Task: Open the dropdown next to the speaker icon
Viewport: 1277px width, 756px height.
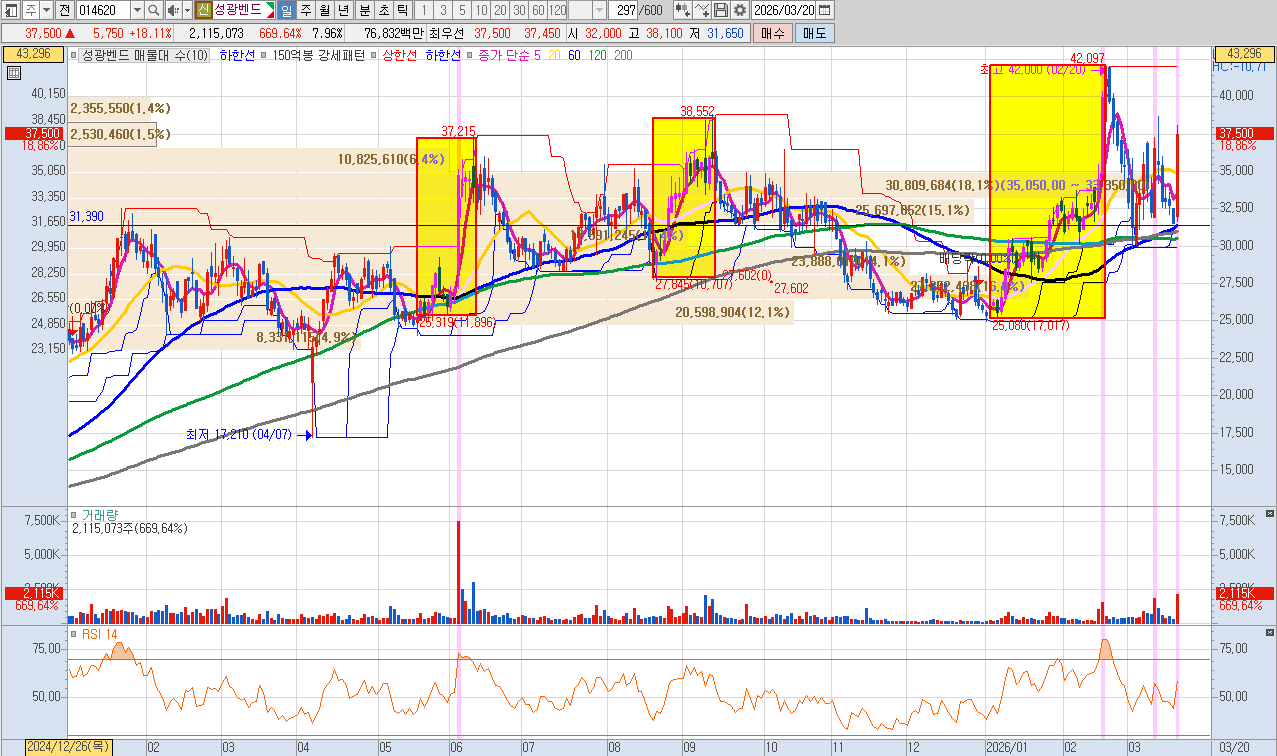Action: click(186, 10)
